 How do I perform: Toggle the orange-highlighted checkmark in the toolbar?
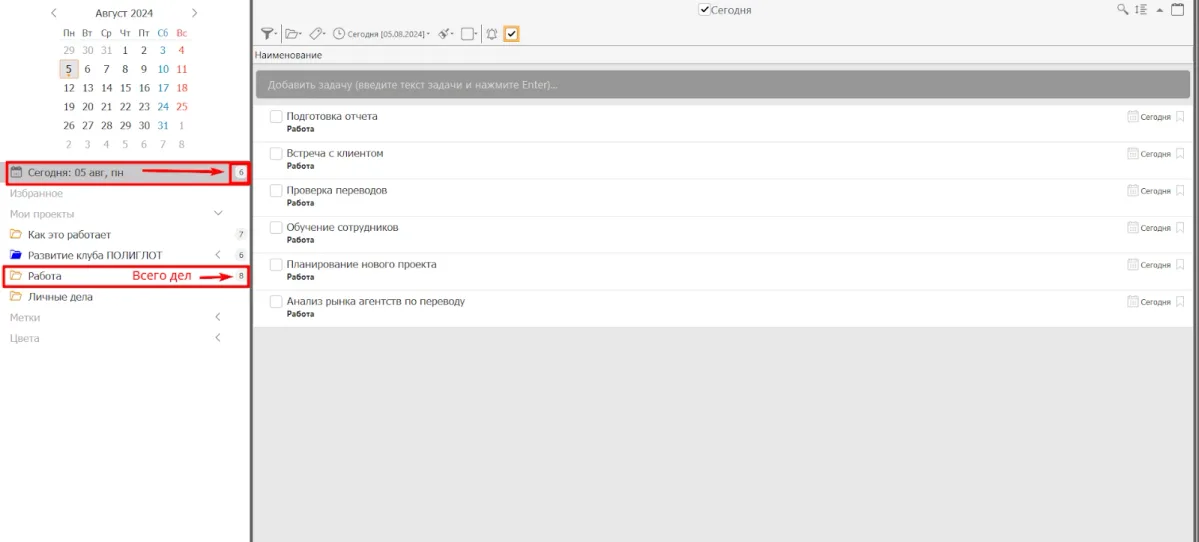[x=511, y=34]
